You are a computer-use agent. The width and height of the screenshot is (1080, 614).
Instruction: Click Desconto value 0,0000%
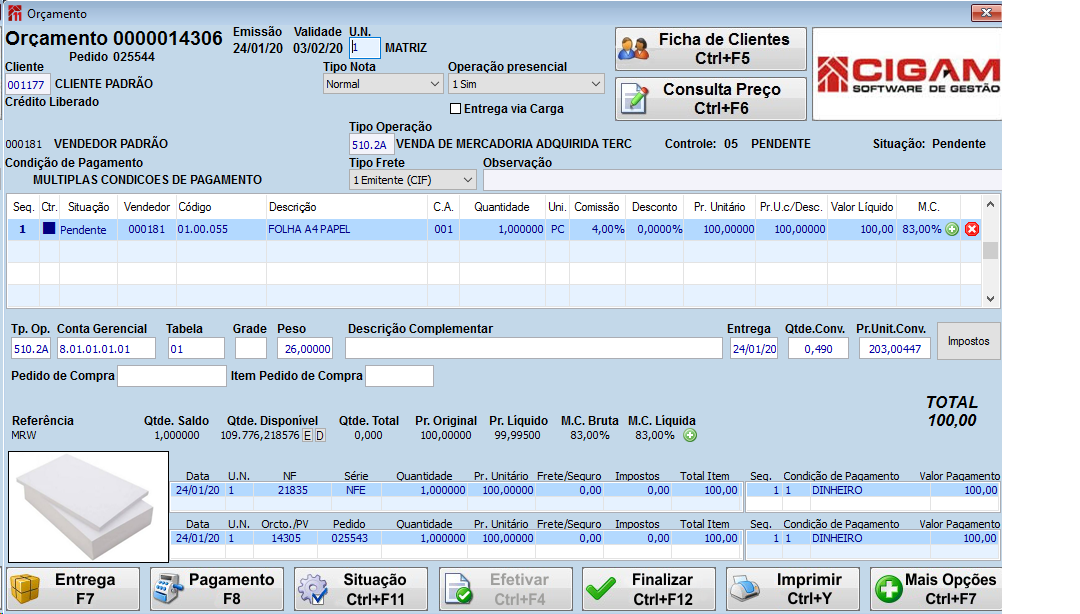pyautogui.click(x=654, y=229)
